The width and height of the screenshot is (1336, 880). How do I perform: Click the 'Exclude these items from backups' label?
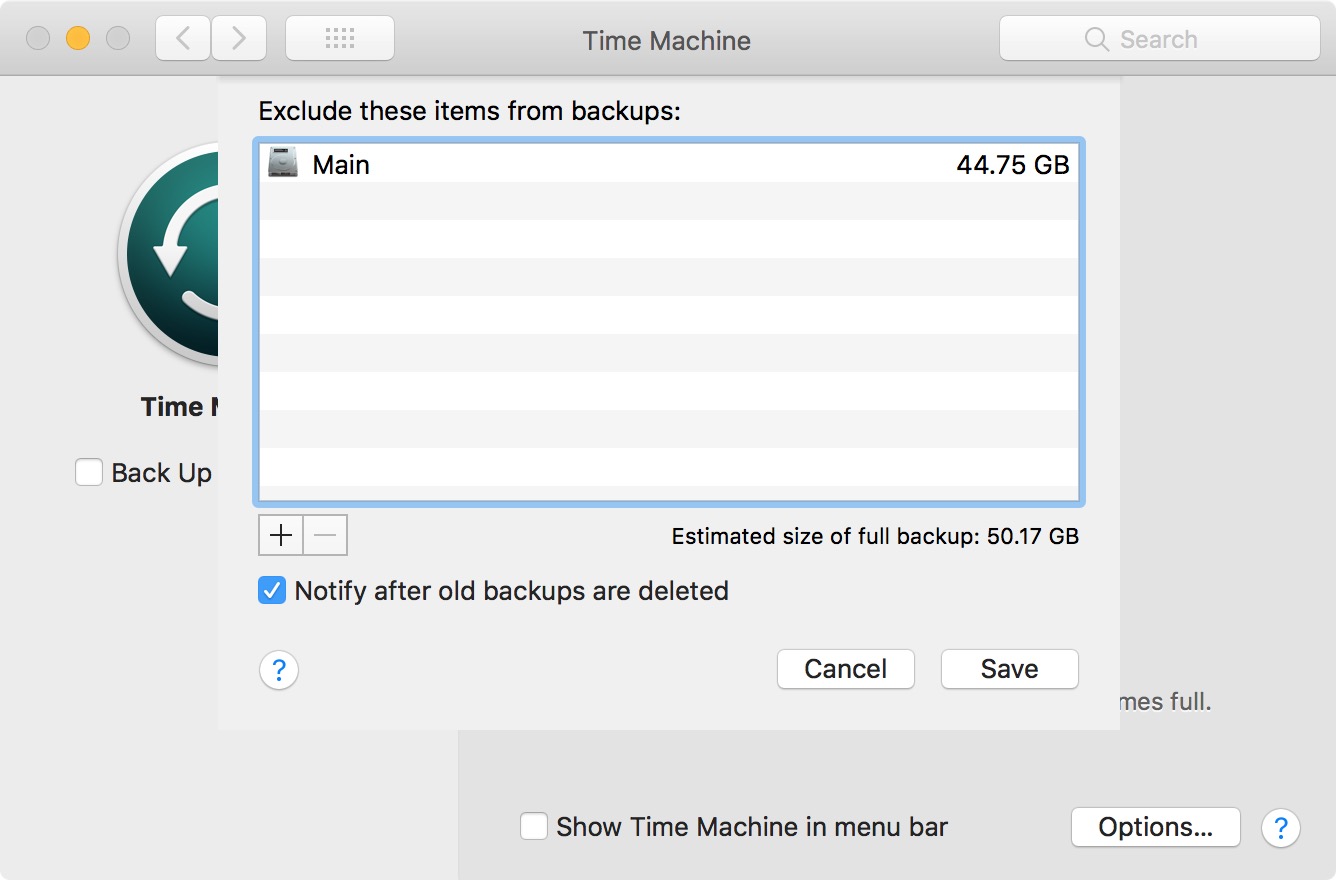point(469,110)
